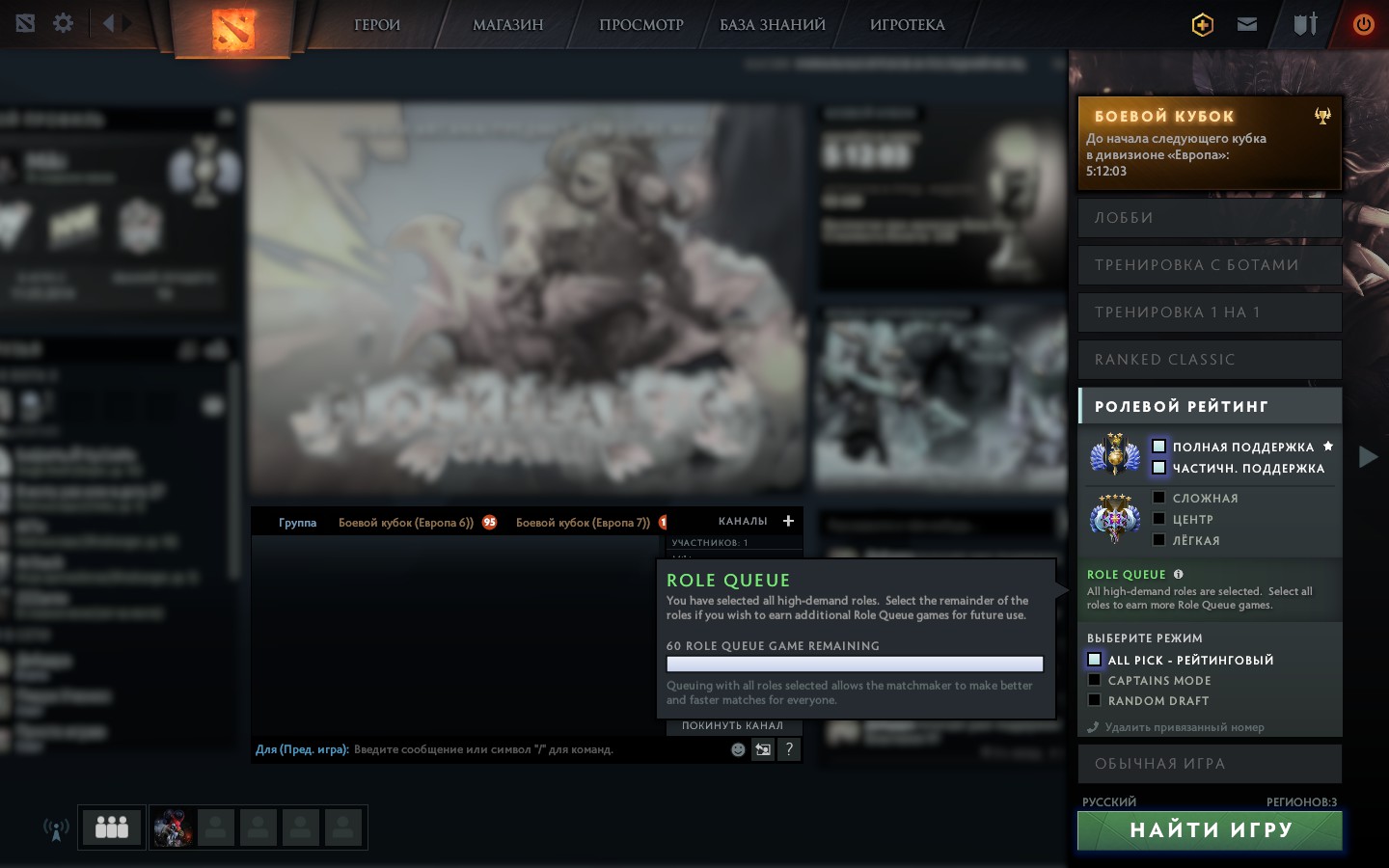
Task: Open the armory icon in top bar
Action: (1305, 24)
